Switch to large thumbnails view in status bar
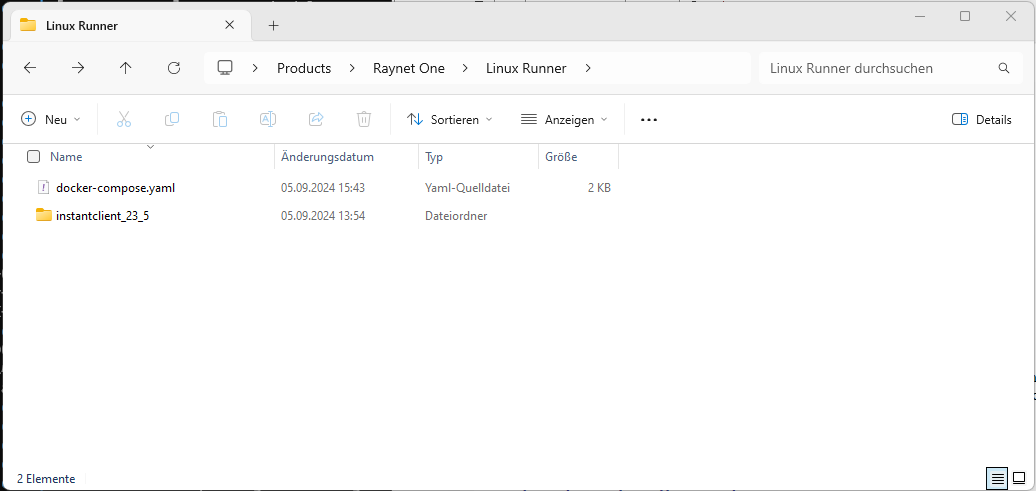The width and height of the screenshot is (1036, 491). (x=1018, y=479)
